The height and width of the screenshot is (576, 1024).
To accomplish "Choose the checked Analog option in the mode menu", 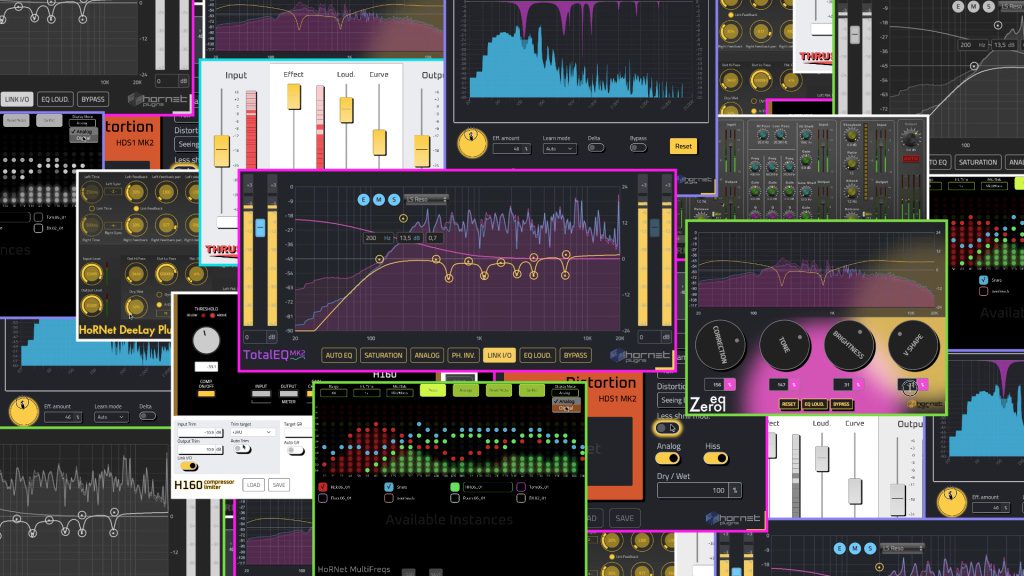I will [x=564, y=401].
